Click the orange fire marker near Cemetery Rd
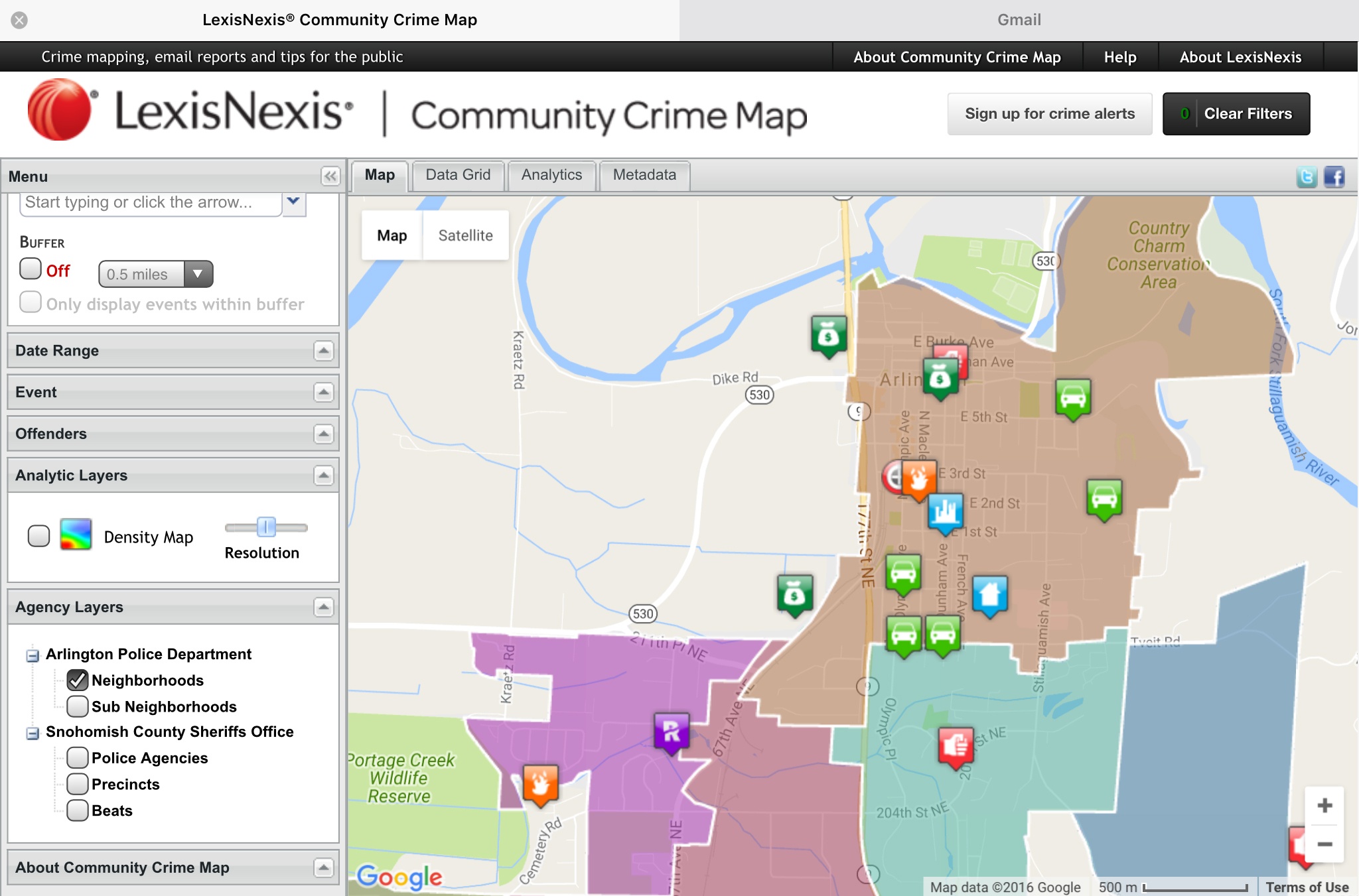This screenshot has width=1359, height=896. [x=540, y=784]
